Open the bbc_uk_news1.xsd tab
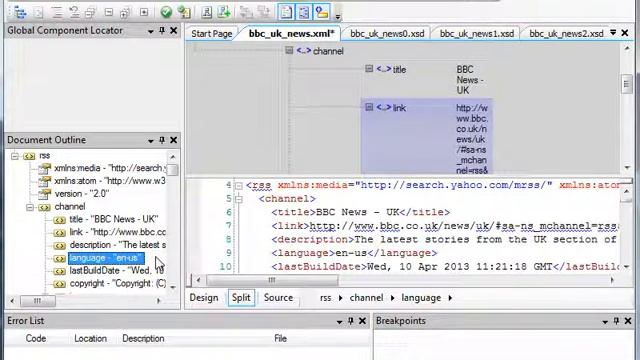This screenshot has height=360, width=640. [477, 33]
